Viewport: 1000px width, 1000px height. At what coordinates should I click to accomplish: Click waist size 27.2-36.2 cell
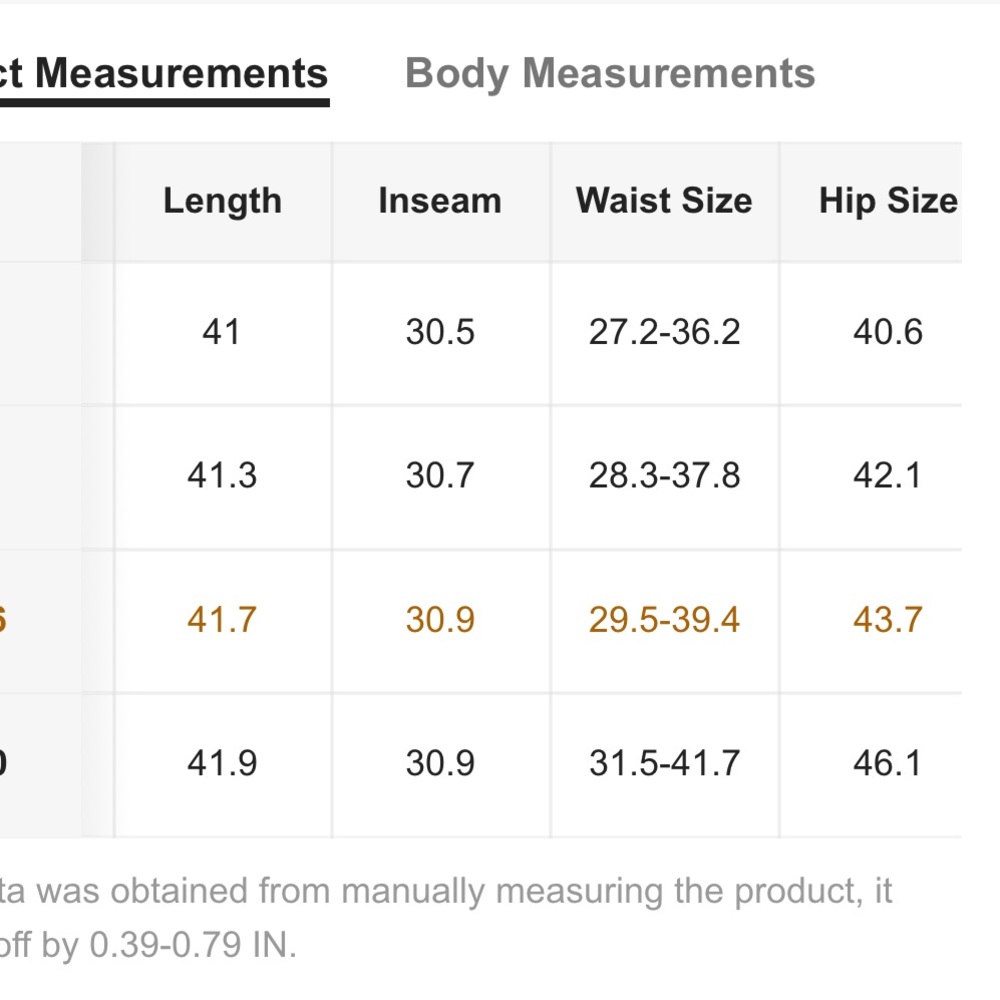click(665, 332)
